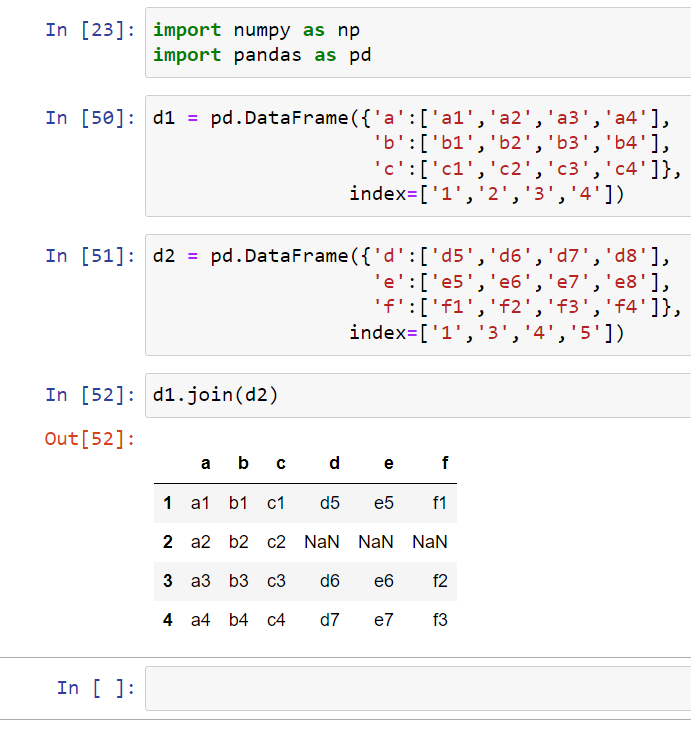The width and height of the screenshot is (691, 729).
Task: Click the 'import numpy as np' line
Action: (256, 30)
